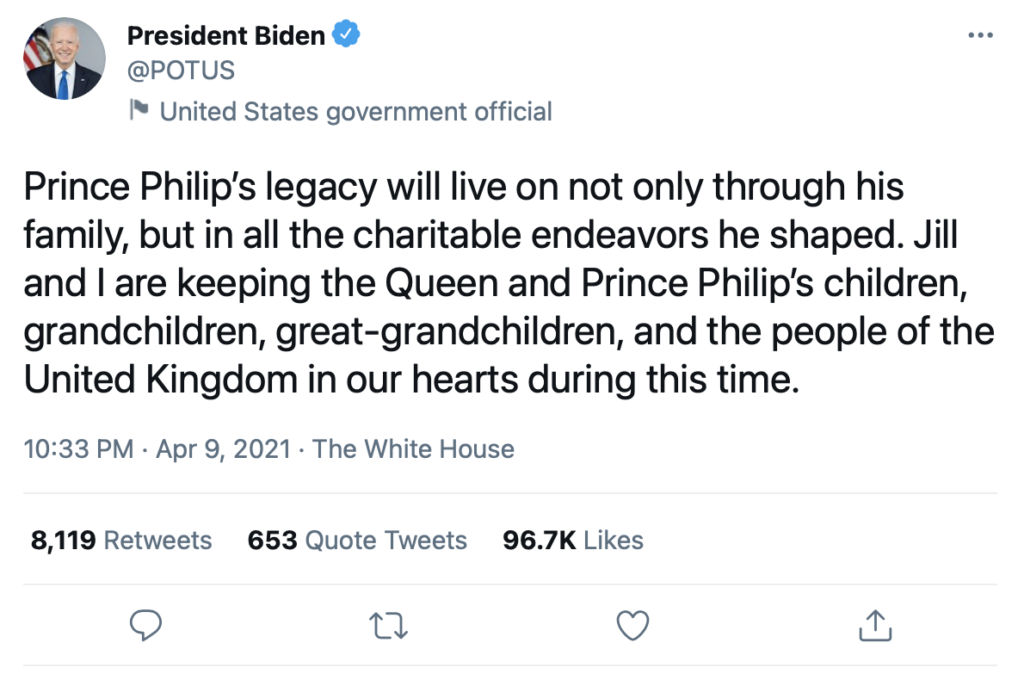Click the government official flag icon
The width and height of the screenshot is (1024, 680).
(x=138, y=110)
